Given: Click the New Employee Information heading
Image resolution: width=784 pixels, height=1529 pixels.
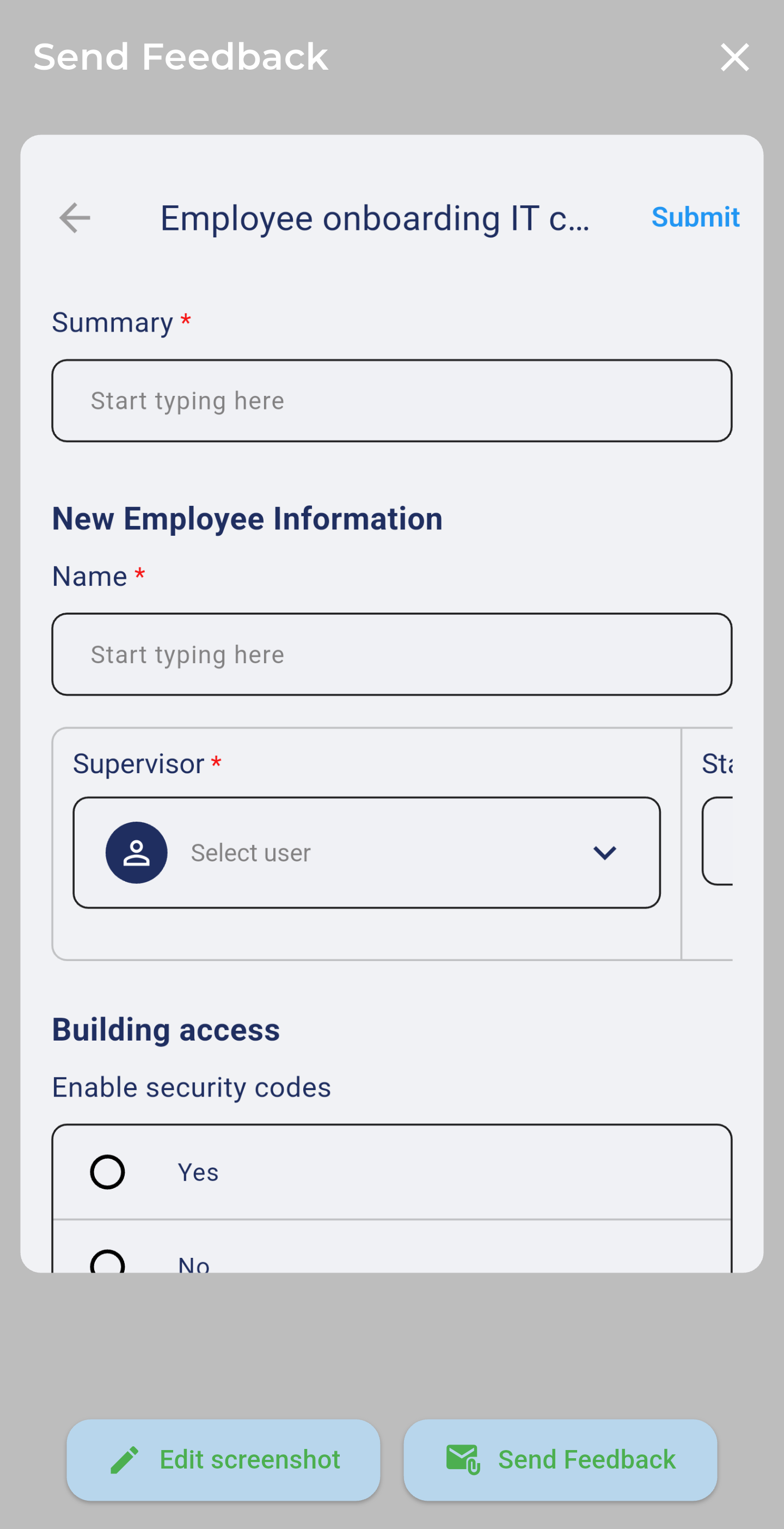Looking at the screenshot, I should coord(248,518).
